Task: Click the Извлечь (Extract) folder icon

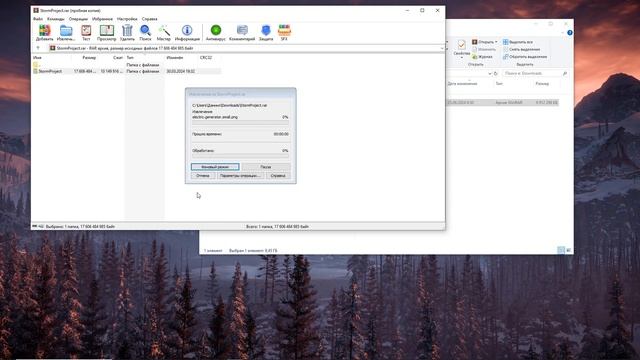Action: [66, 31]
